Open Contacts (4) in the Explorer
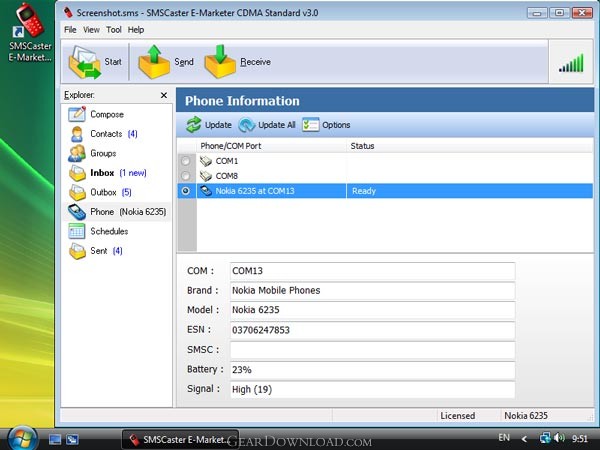The image size is (600, 450). click(x=103, y=134)
